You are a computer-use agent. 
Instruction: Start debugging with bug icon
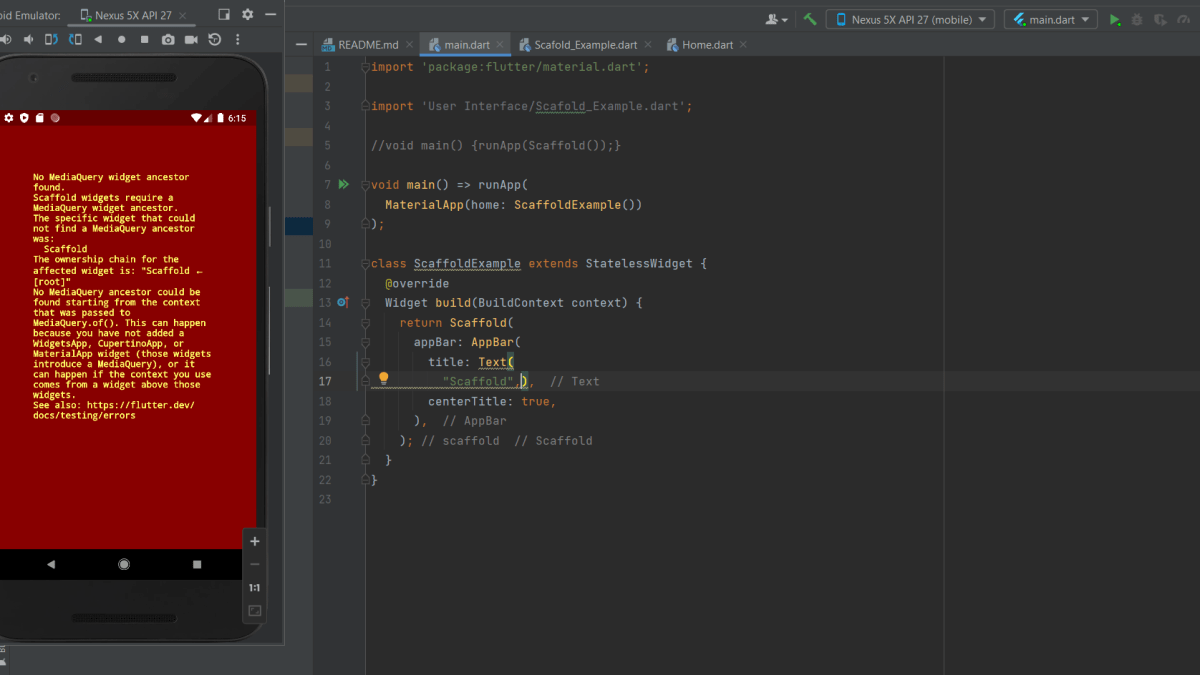click(1137, 19)
